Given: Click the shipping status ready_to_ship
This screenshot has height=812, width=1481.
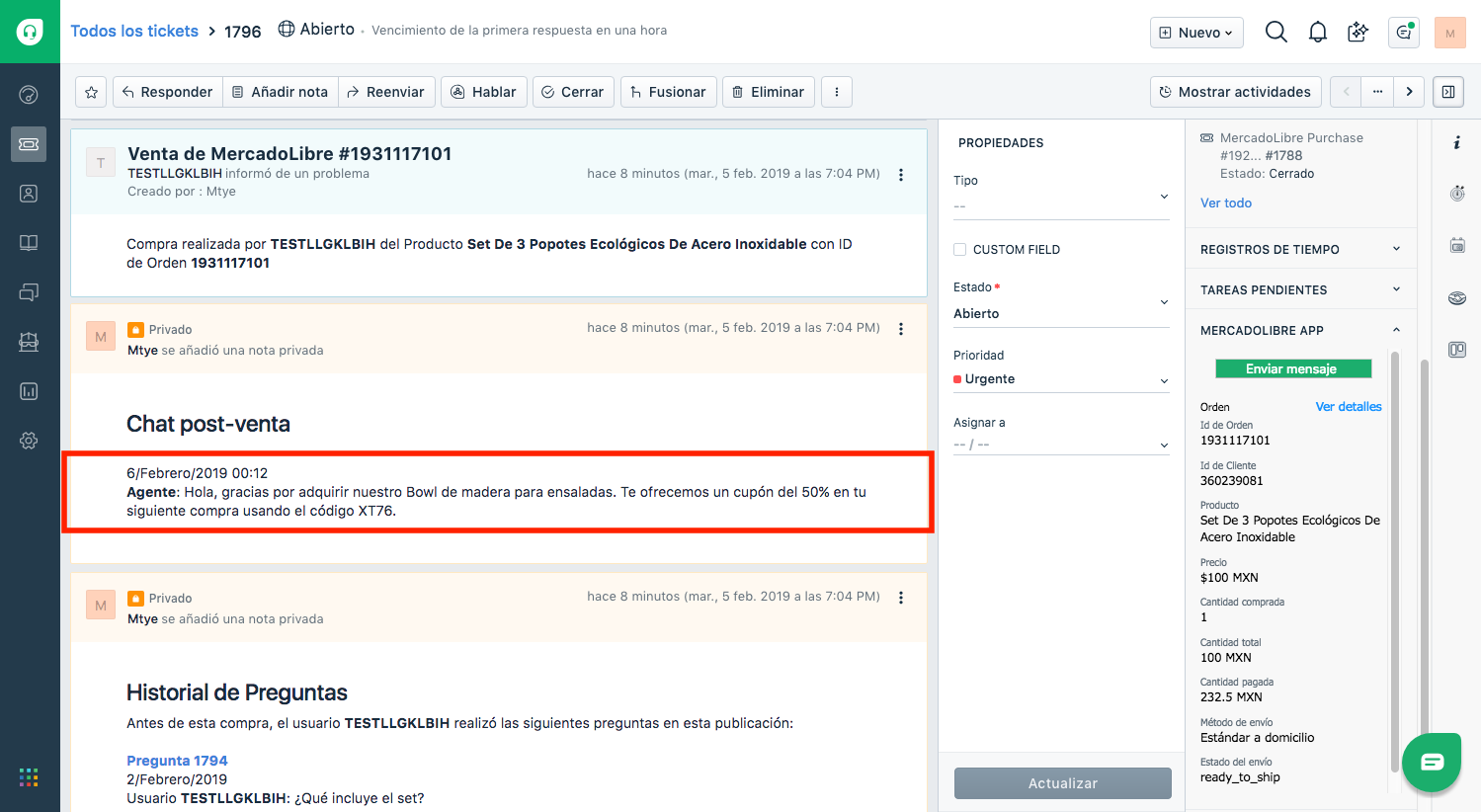Looking at the screenshot, I should coord(1240,777).
